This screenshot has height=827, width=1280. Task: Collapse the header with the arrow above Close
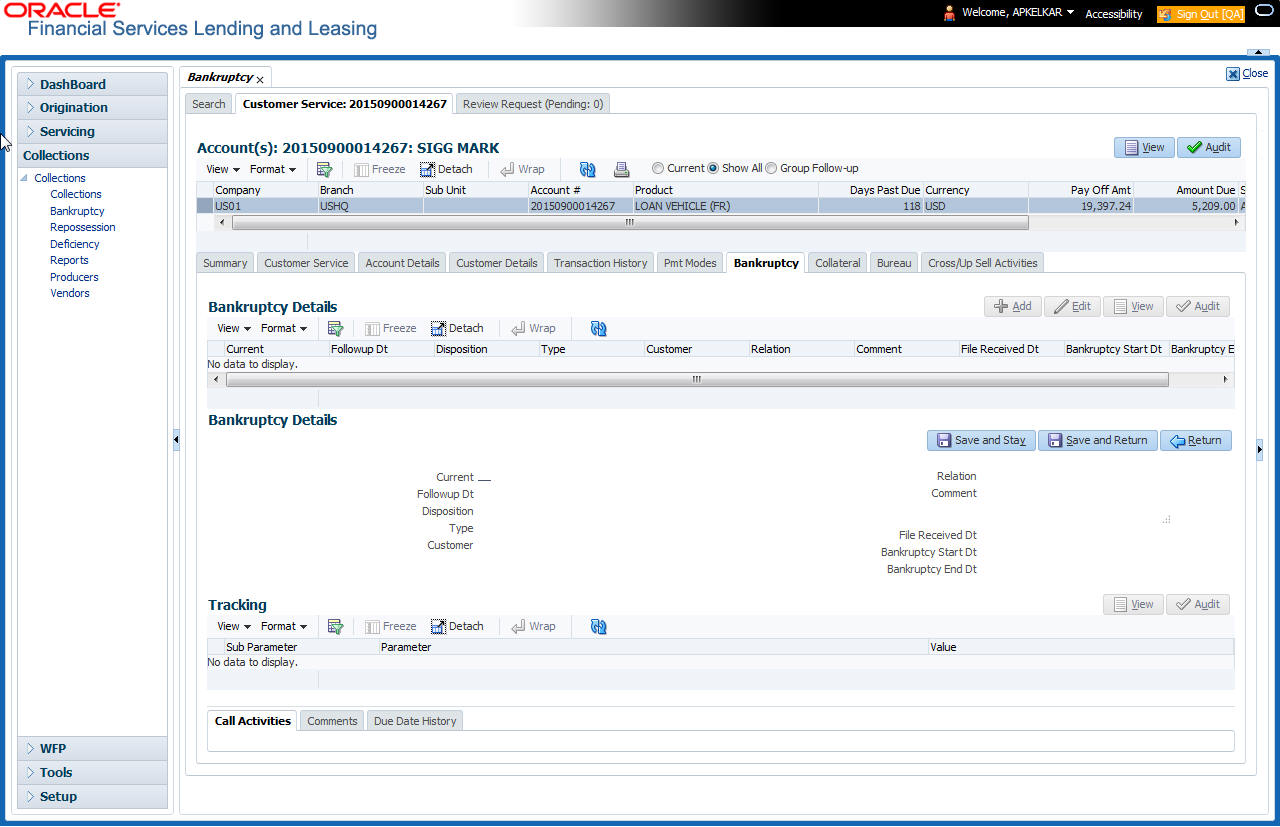click(1258, 52)
